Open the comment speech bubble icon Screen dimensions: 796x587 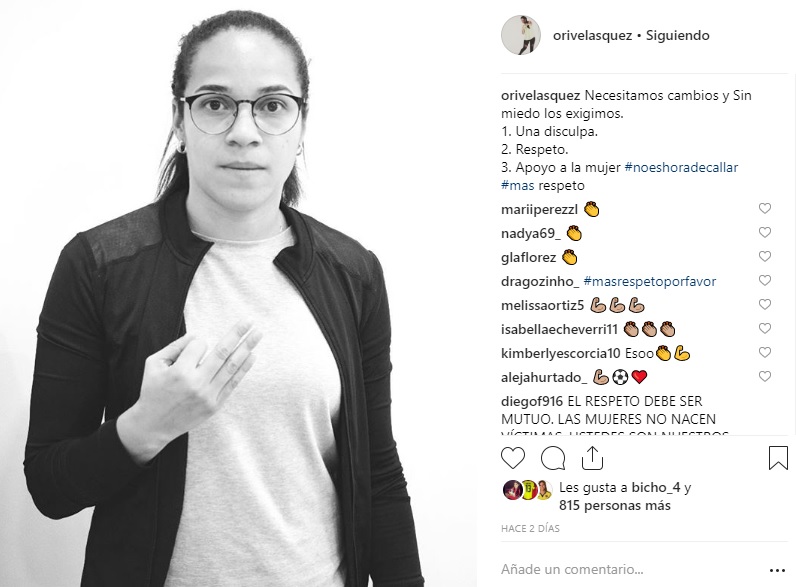553,459
